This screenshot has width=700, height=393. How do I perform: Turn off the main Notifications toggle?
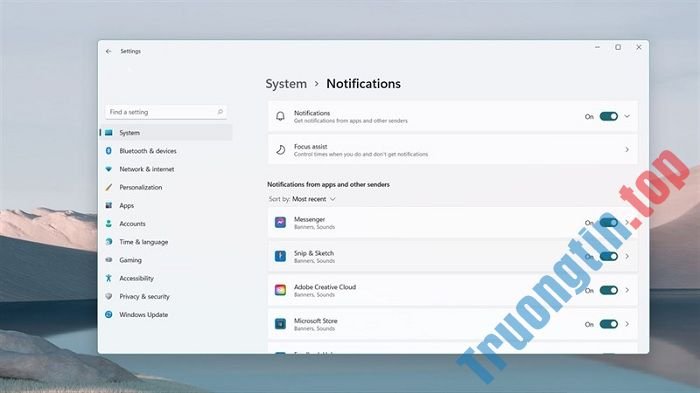pos(608,117)
